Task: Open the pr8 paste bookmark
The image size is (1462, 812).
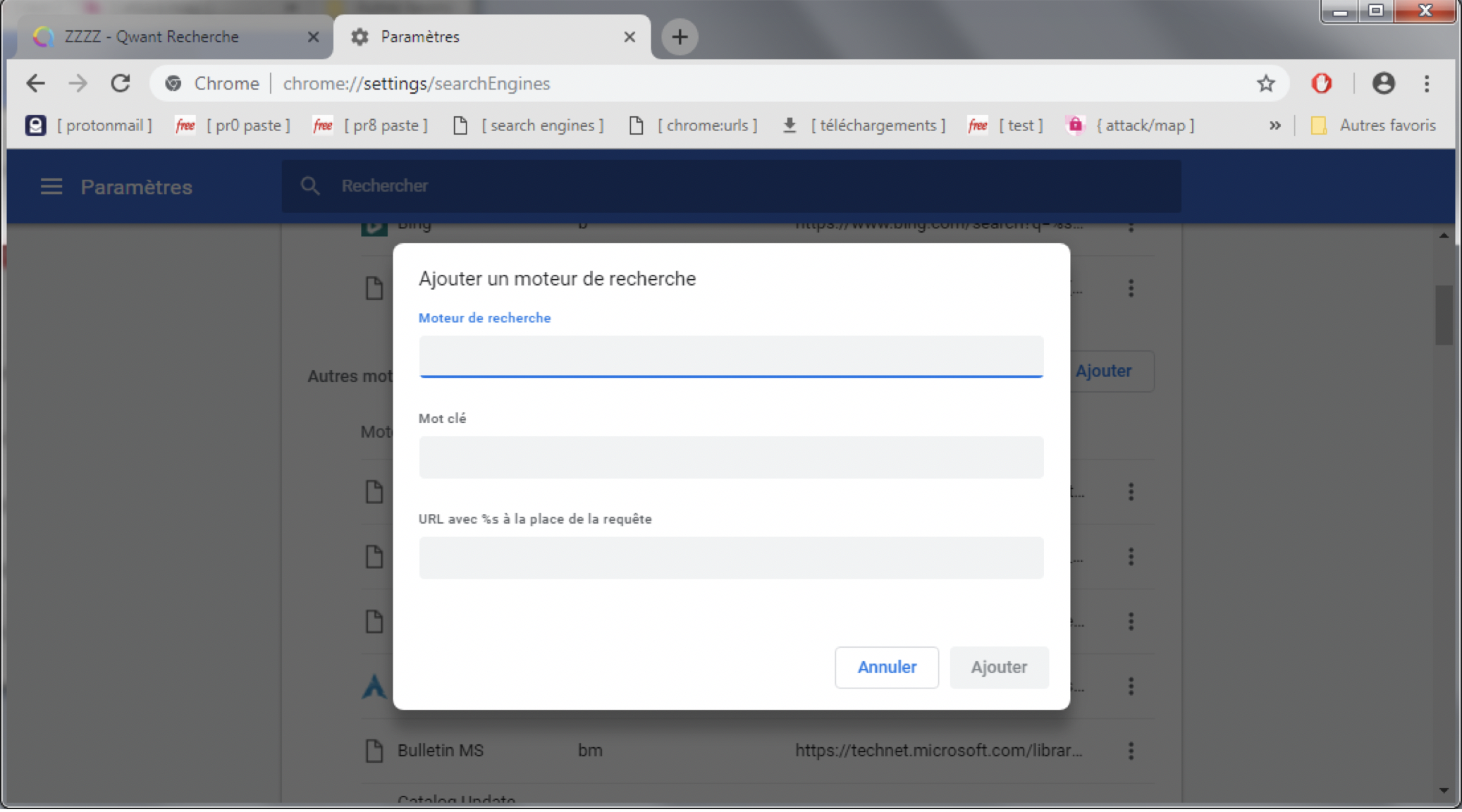Action: coord(371,125)
